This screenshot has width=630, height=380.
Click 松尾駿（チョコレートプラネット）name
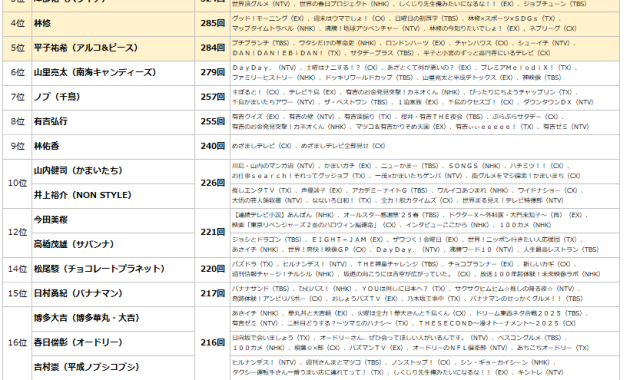point(99,269)
